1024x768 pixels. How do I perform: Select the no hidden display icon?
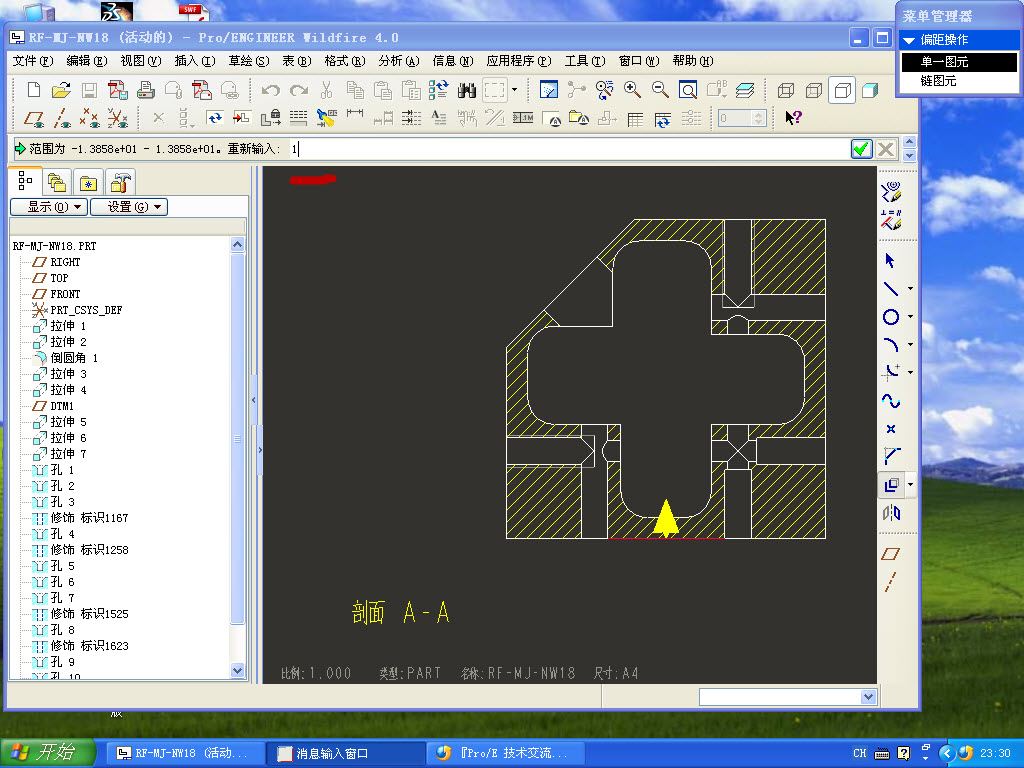(842, 90)
